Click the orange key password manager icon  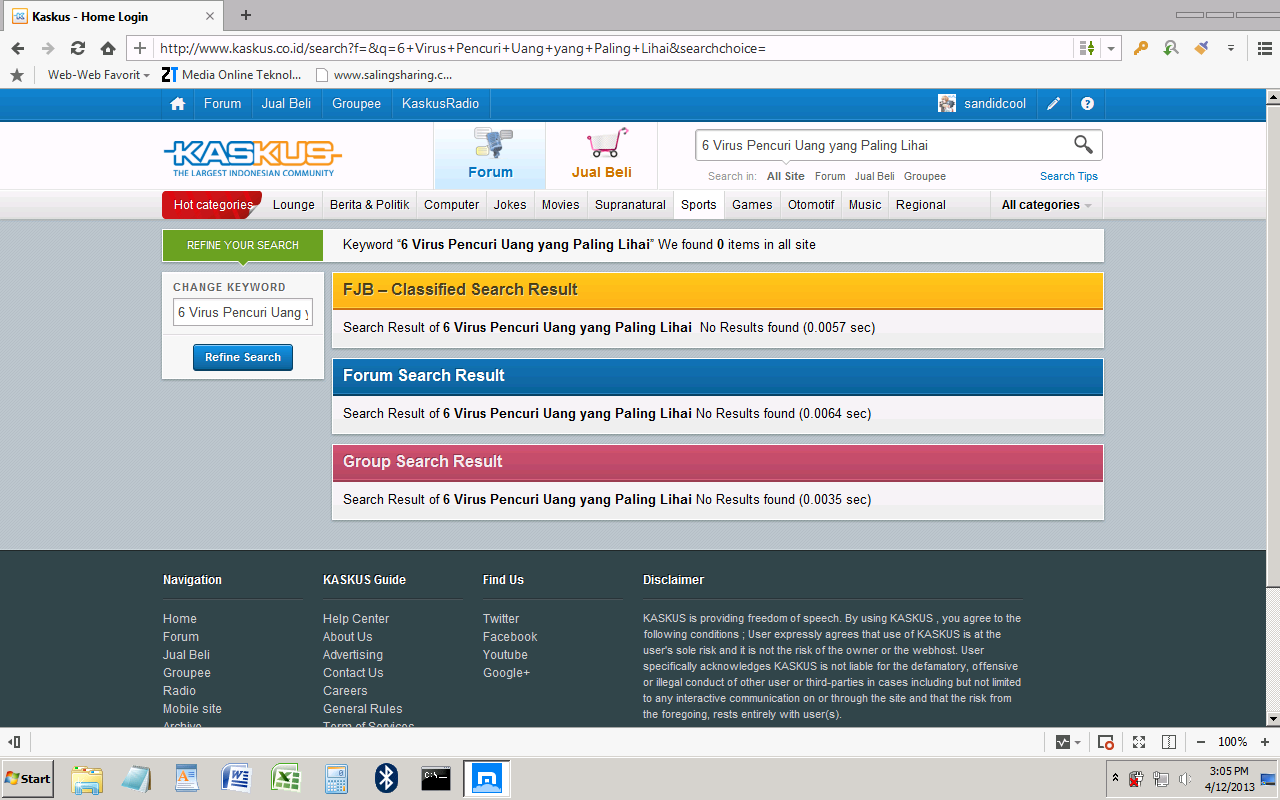[x=1141, y=48]
